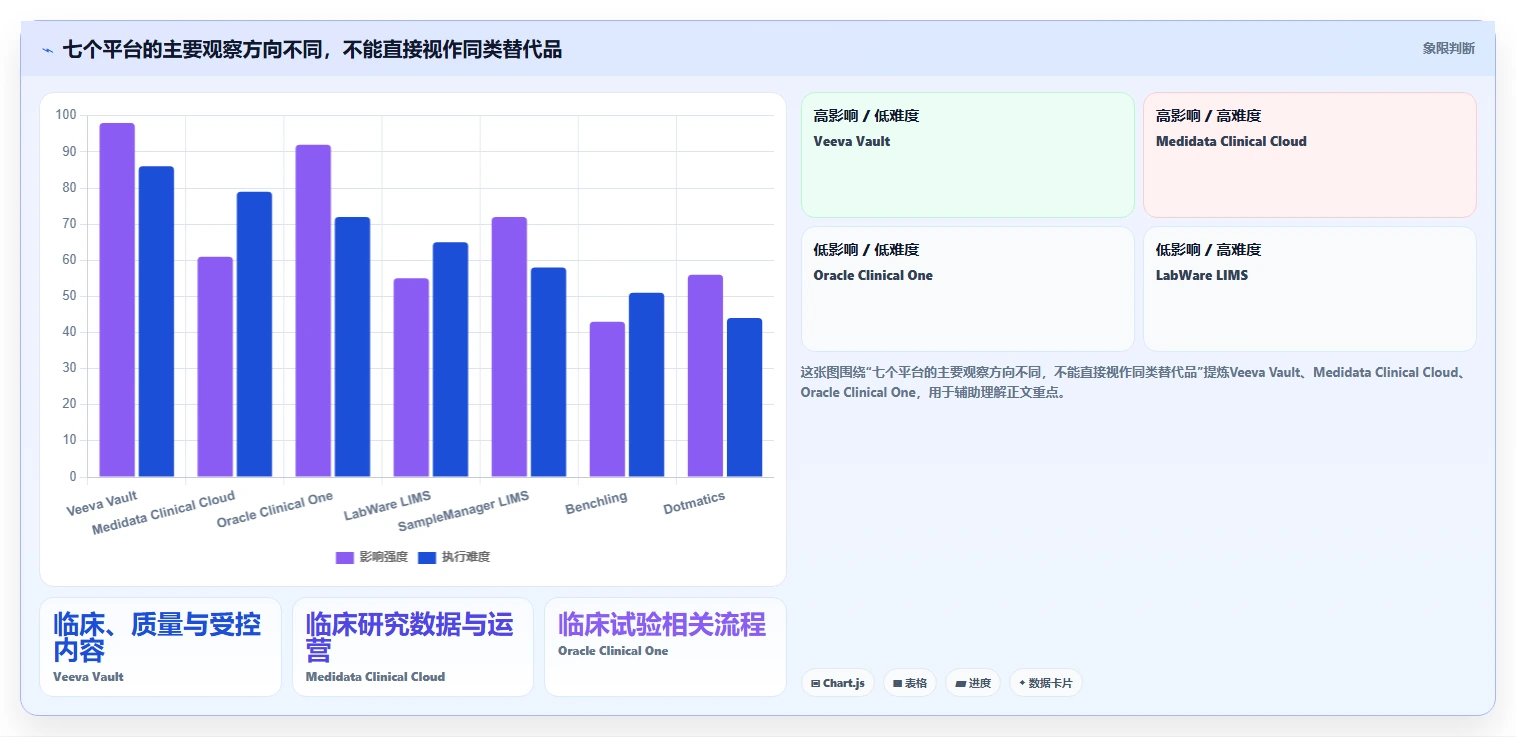Viewport: 1516px width, 737px height.
Task: Click SampleManager LIMS purple bar
Action: [509, 347]
